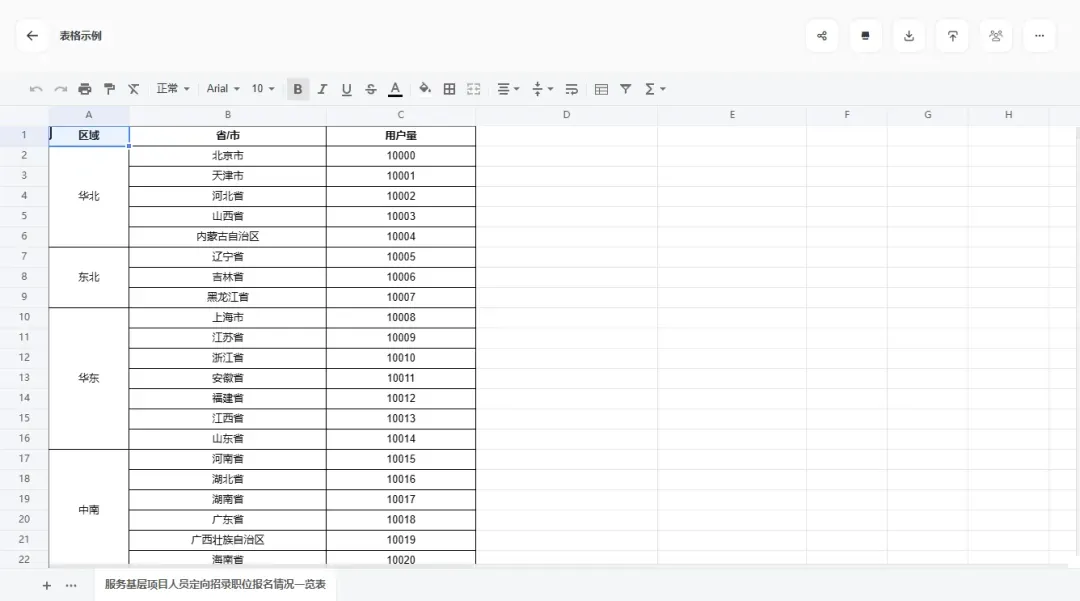Click the 内蒙古自治区 cell
The height and width of the screenshot is (601, 1080).
pos(228,237)
